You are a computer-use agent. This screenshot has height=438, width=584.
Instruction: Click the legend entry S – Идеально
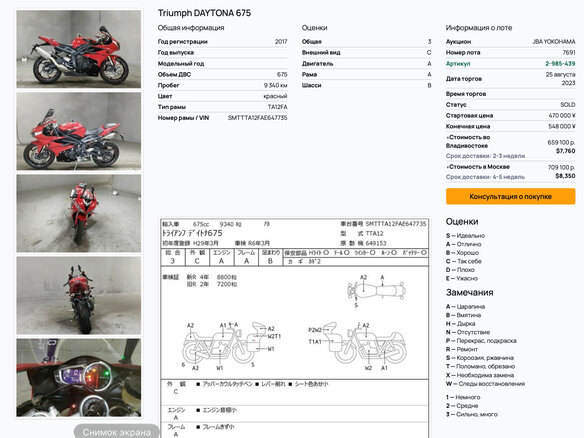click(x=465, y=236)
